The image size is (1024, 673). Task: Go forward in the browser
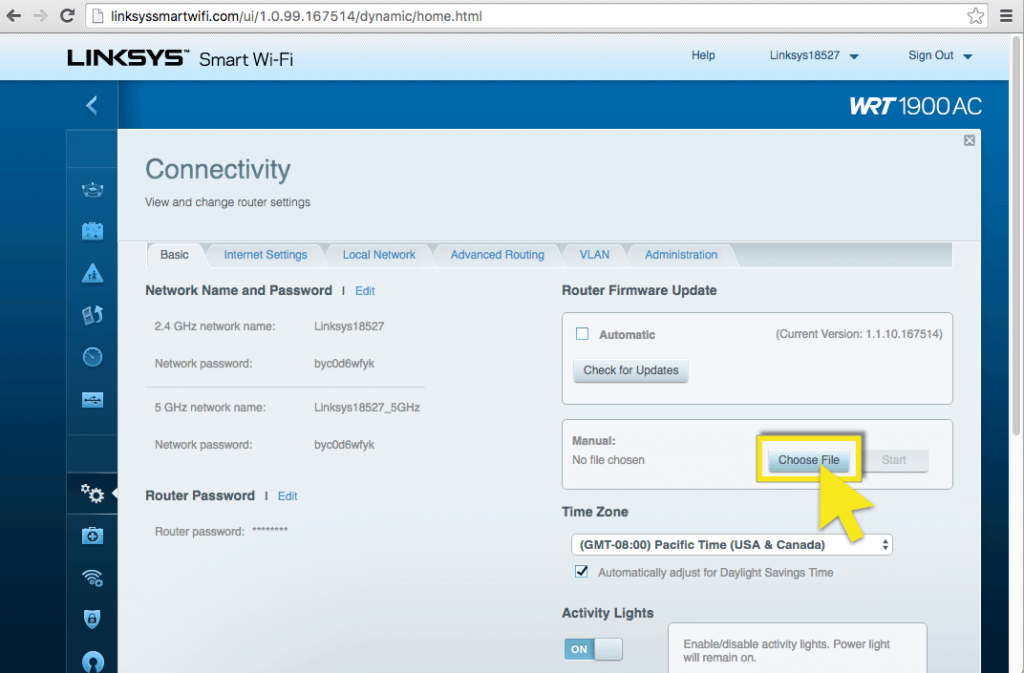(x=40, y=16)
